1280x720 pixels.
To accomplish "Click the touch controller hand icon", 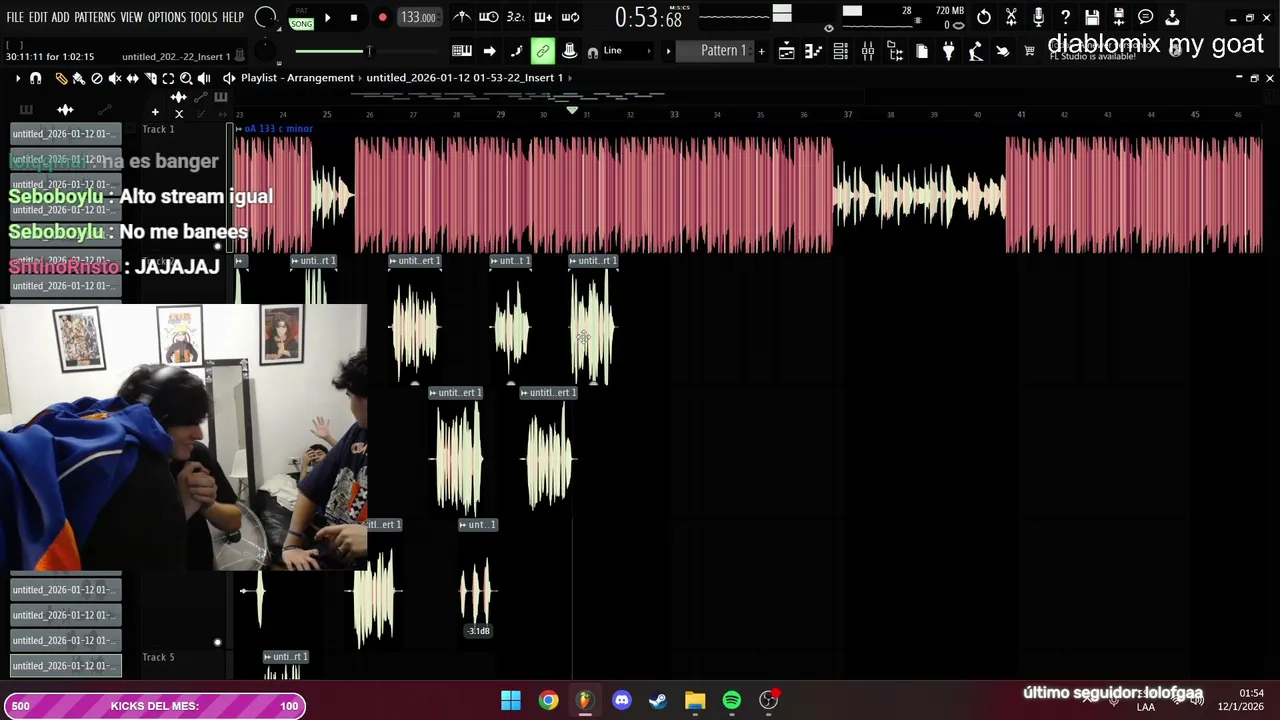I will click(x=1003, y=51).
